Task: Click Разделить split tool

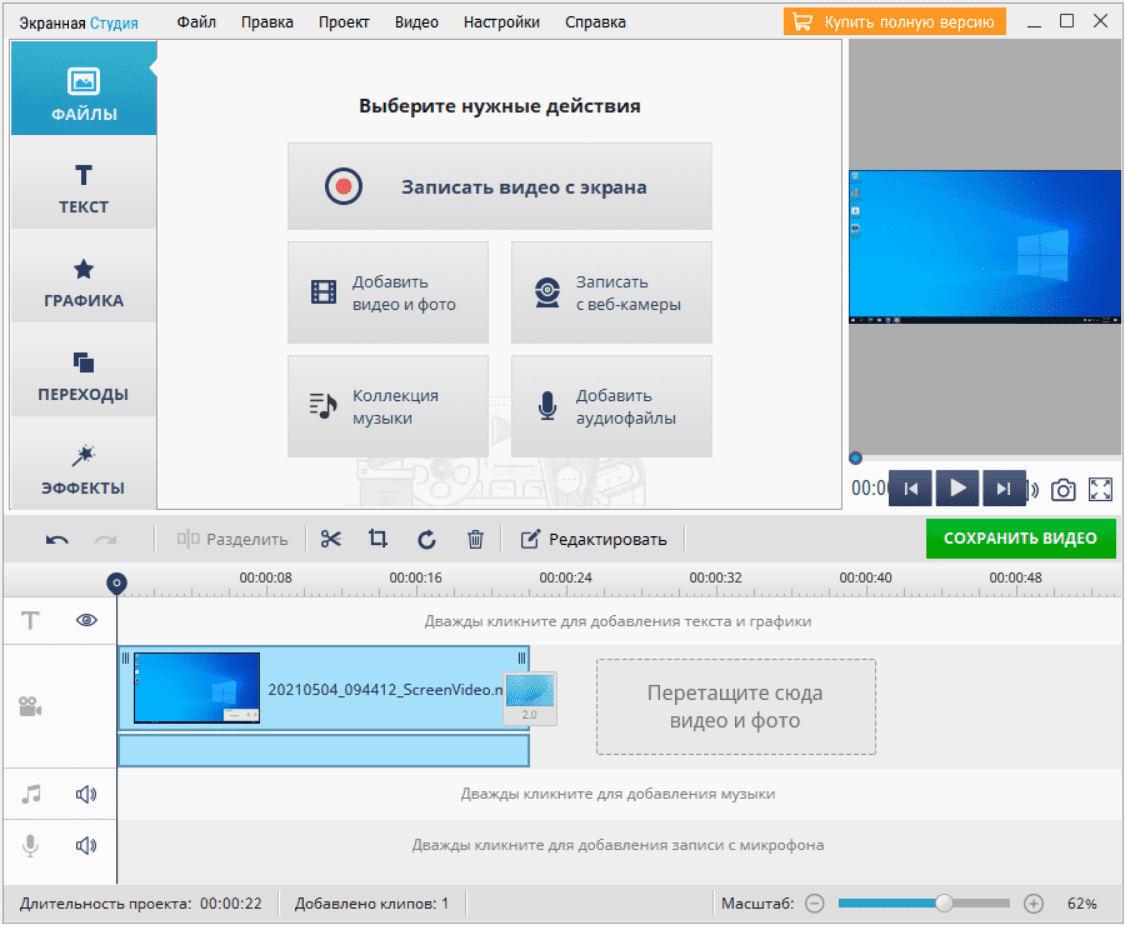Action: point(232,539)
